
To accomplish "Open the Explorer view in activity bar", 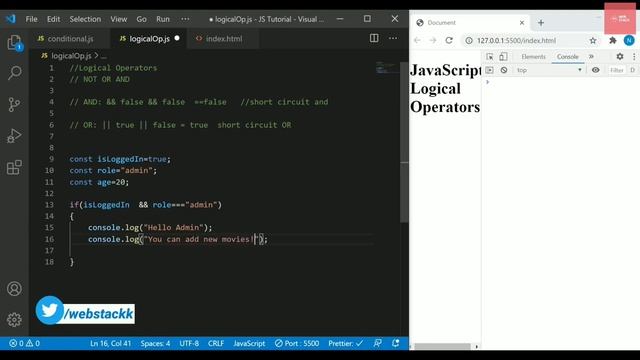I will [14, 42].
